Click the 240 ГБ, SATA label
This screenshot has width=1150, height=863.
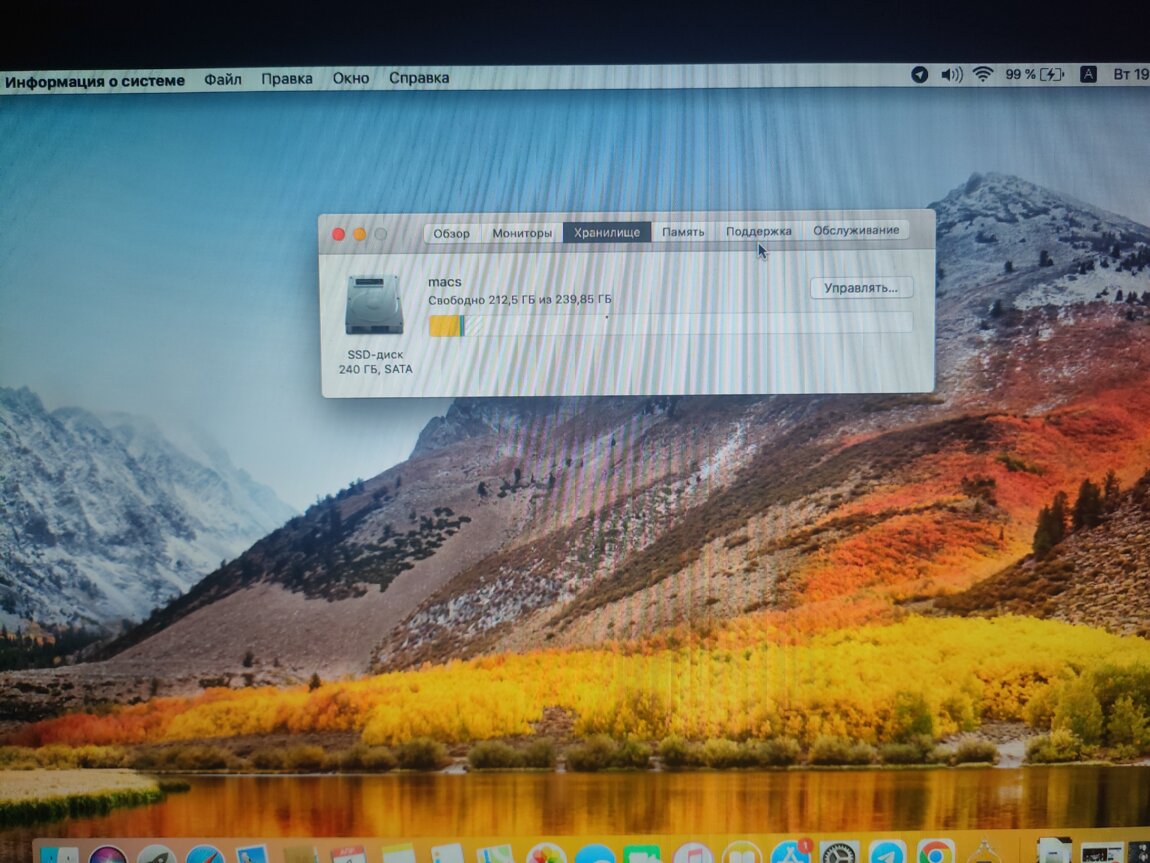point(376,369)
